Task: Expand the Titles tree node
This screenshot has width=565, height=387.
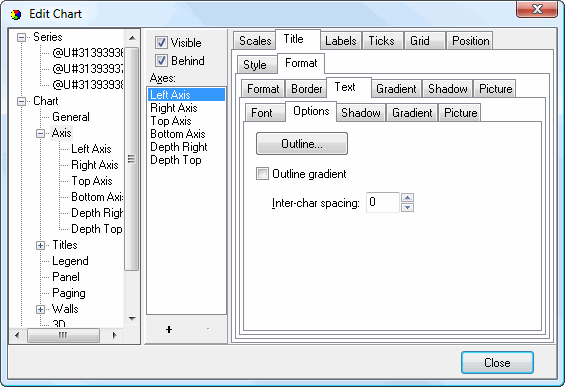Action: 40,245
